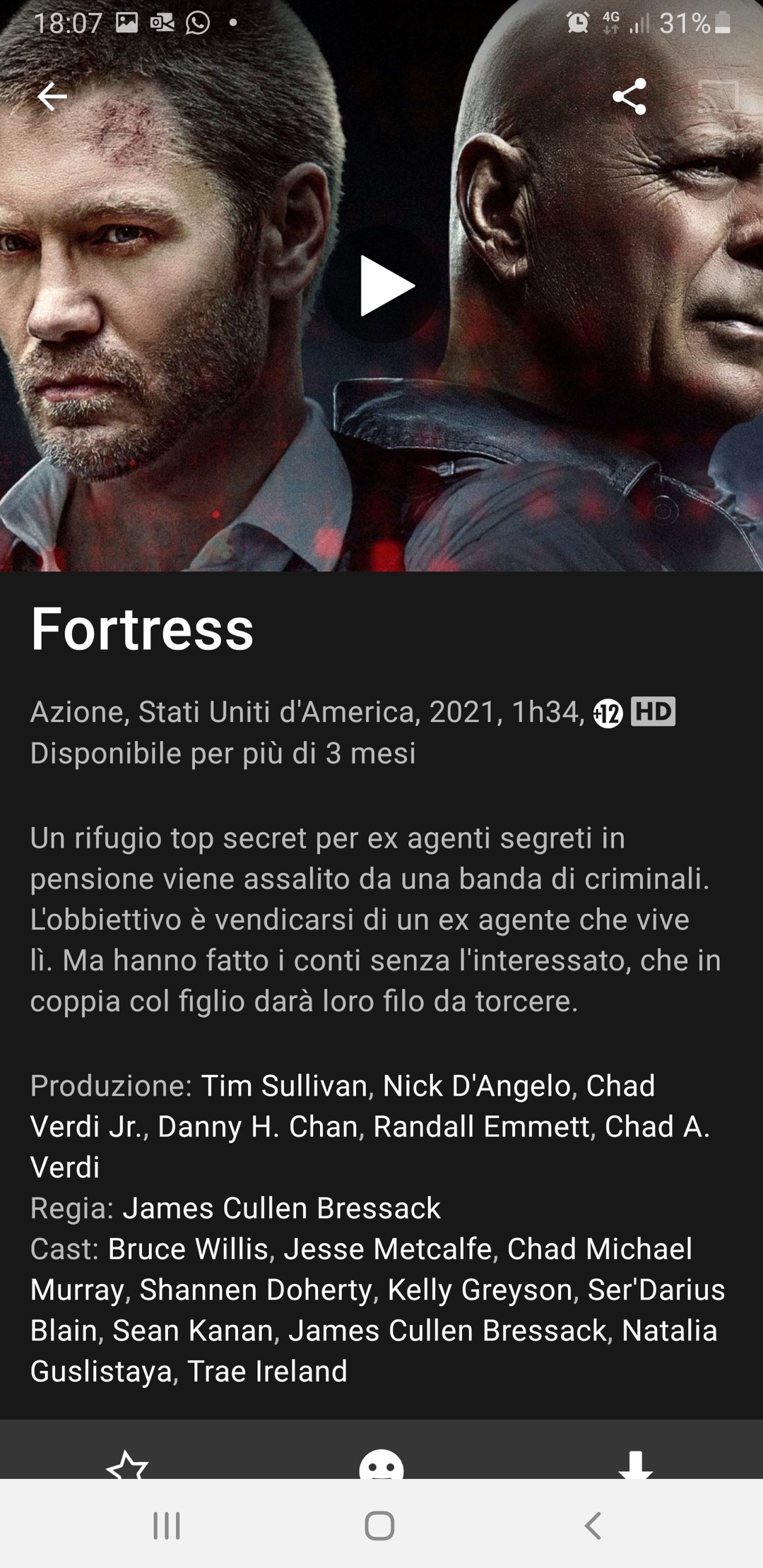
Task: Select director James Cullen Bressack in Regia
Action: coord(282,1208)
